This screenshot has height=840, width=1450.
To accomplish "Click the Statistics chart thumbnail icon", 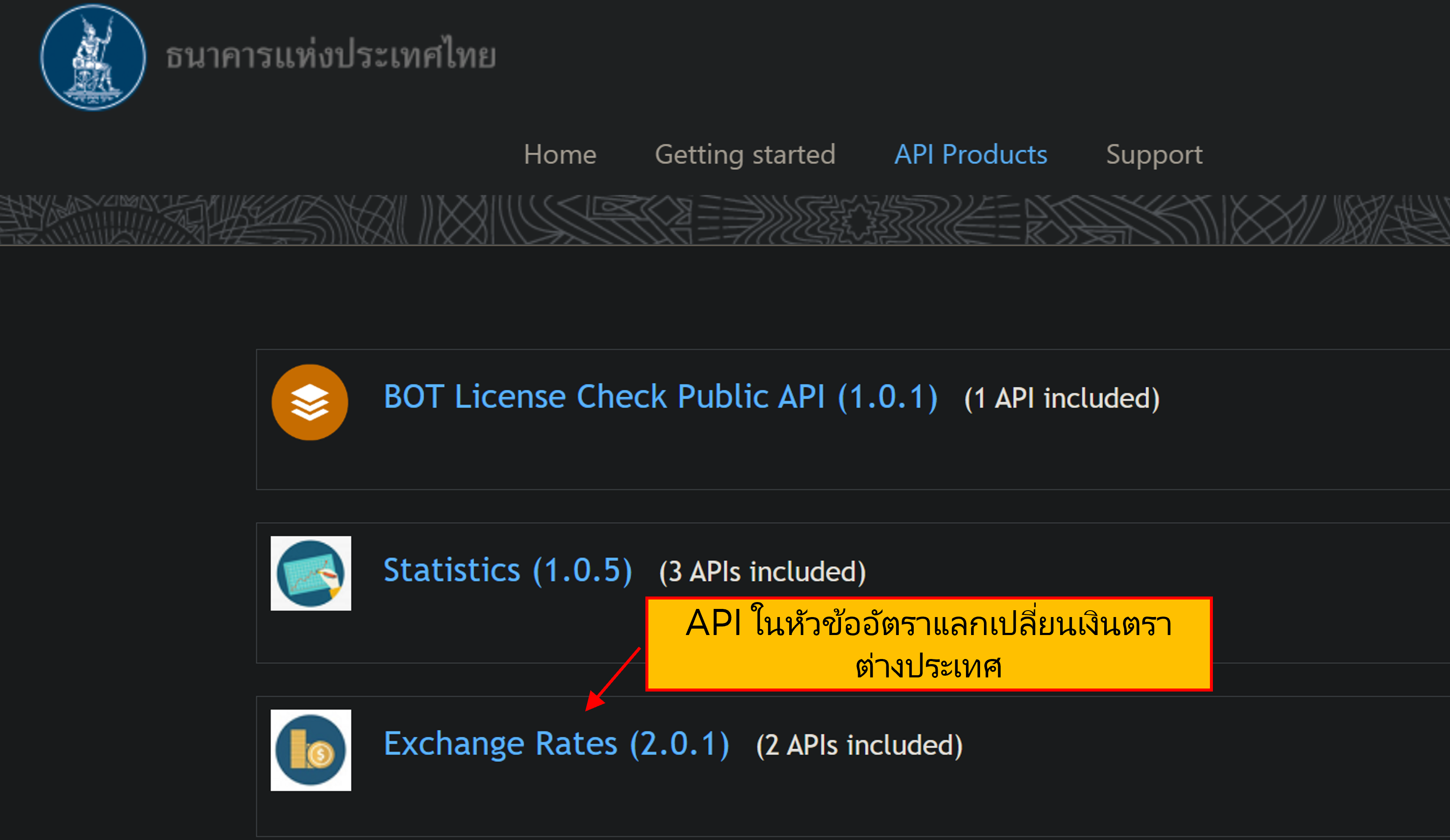I will 311,573.
